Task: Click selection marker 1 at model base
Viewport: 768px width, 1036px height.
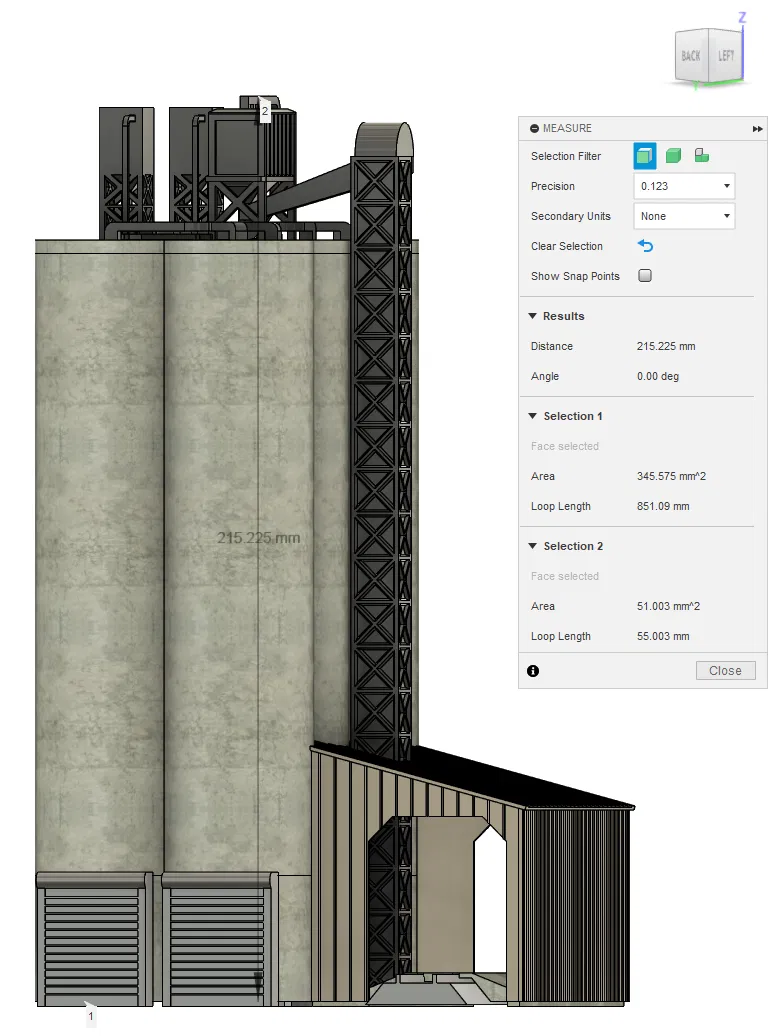Action: [91, 1015]
